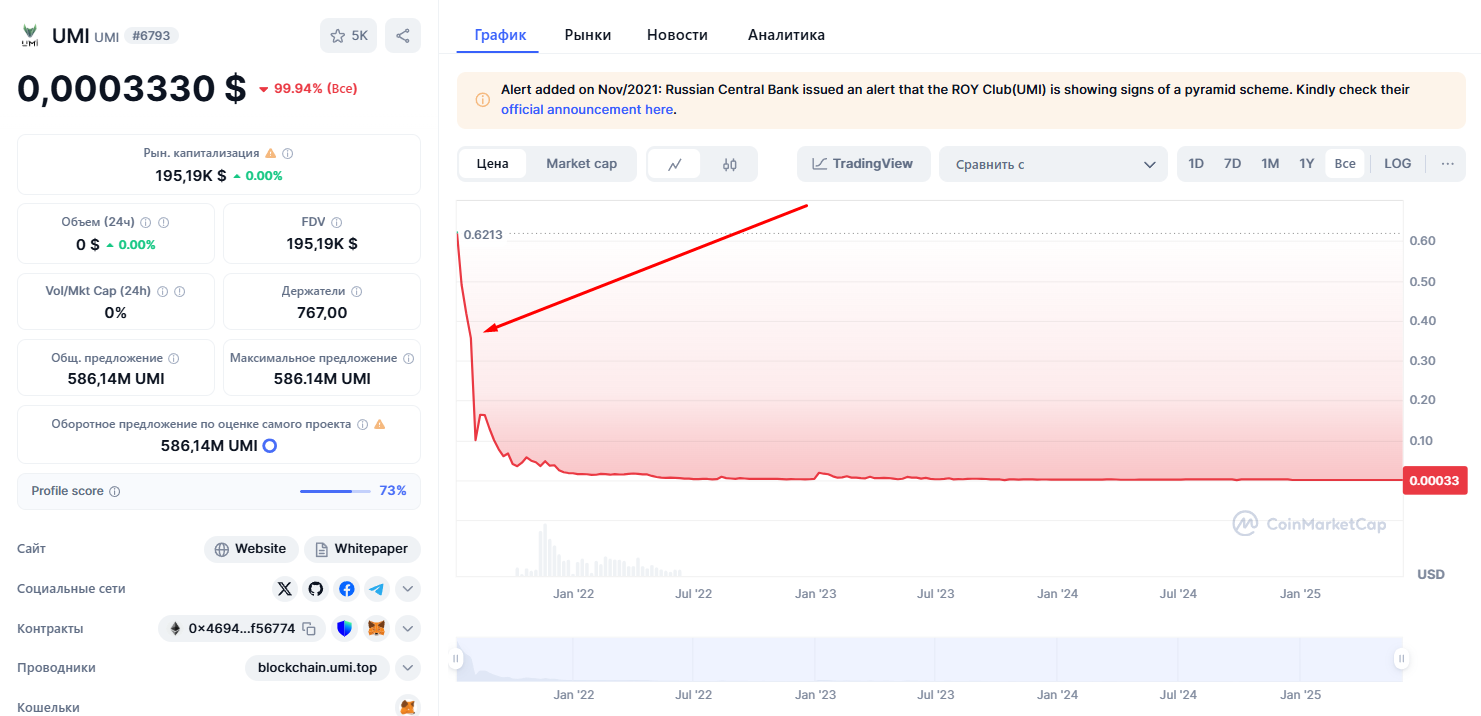Switch to the Рынки tab
The image size is (1481, 716).
(x=587, y=35)
